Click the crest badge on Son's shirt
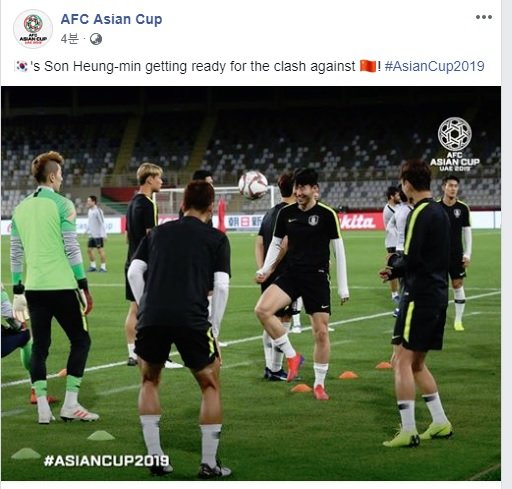 [x=313, y=220]
